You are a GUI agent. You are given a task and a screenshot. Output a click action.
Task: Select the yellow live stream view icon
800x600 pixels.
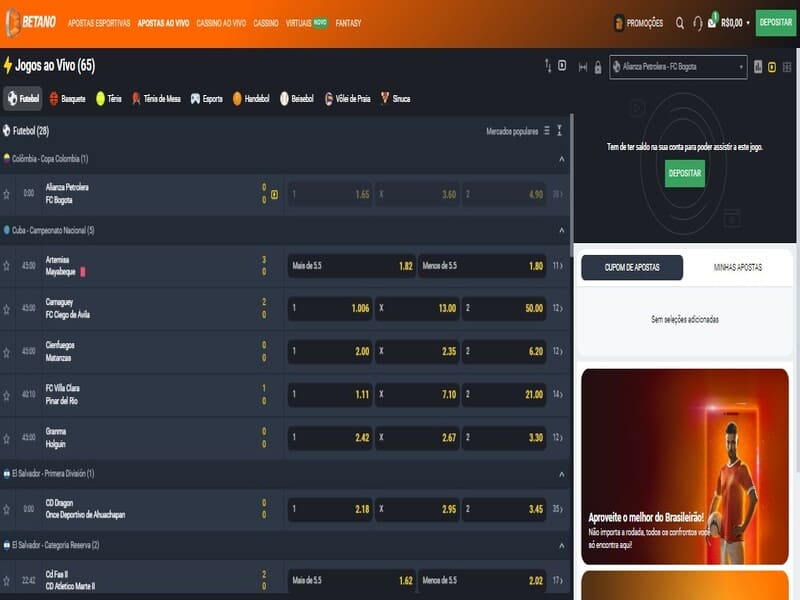click(772, 67)
